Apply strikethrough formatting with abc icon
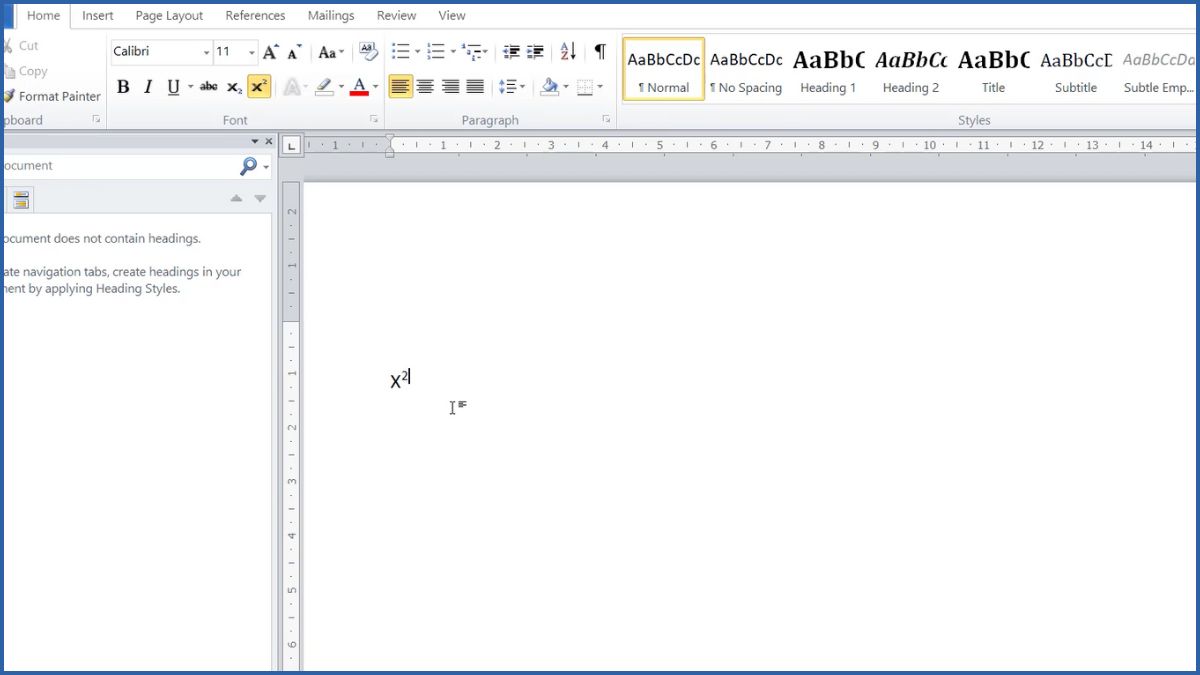The height and width of the screenshot is (675, 1200). [x=209, y=87]
